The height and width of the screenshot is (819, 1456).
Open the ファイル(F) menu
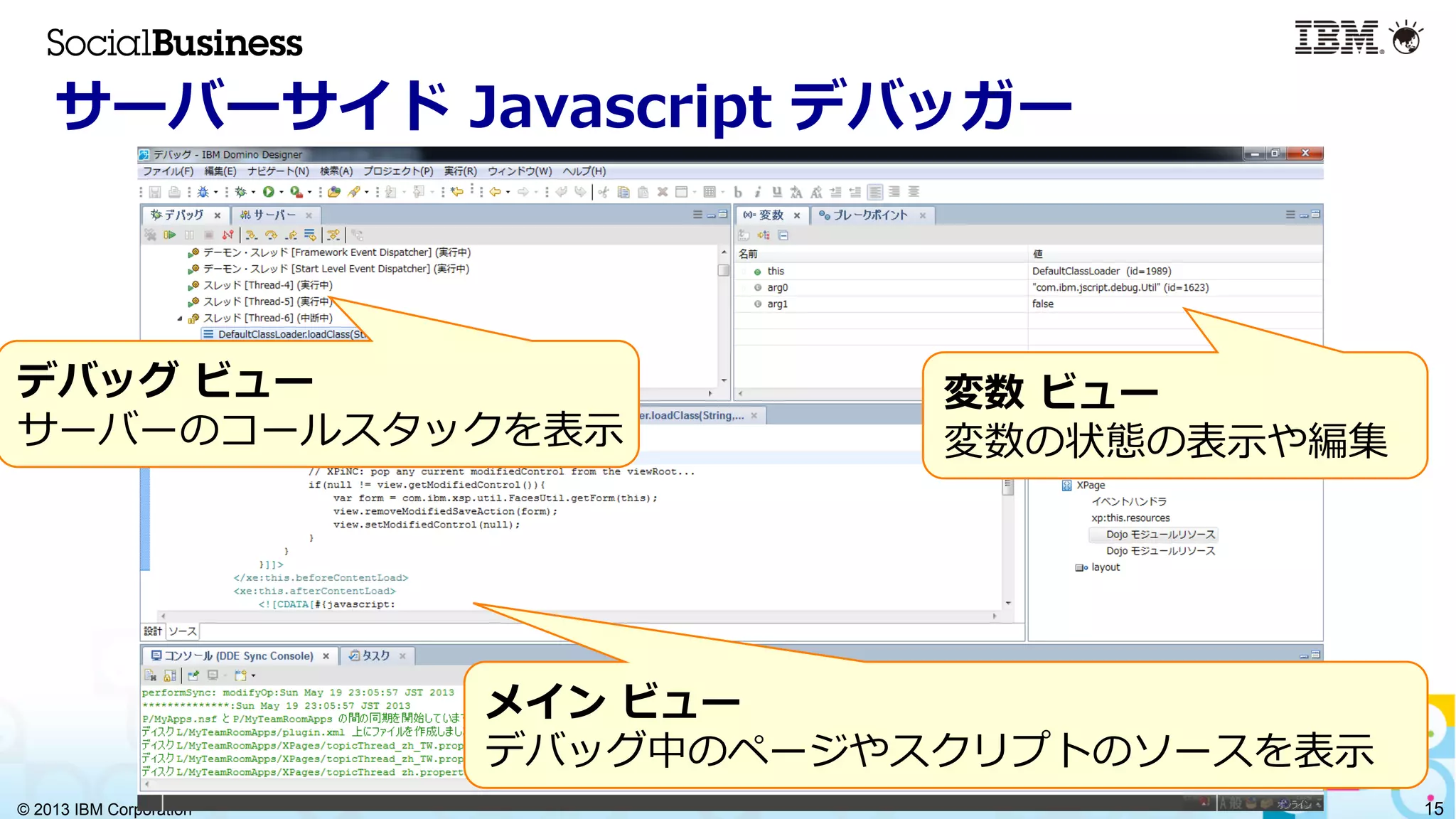click(x=168, y=171)
